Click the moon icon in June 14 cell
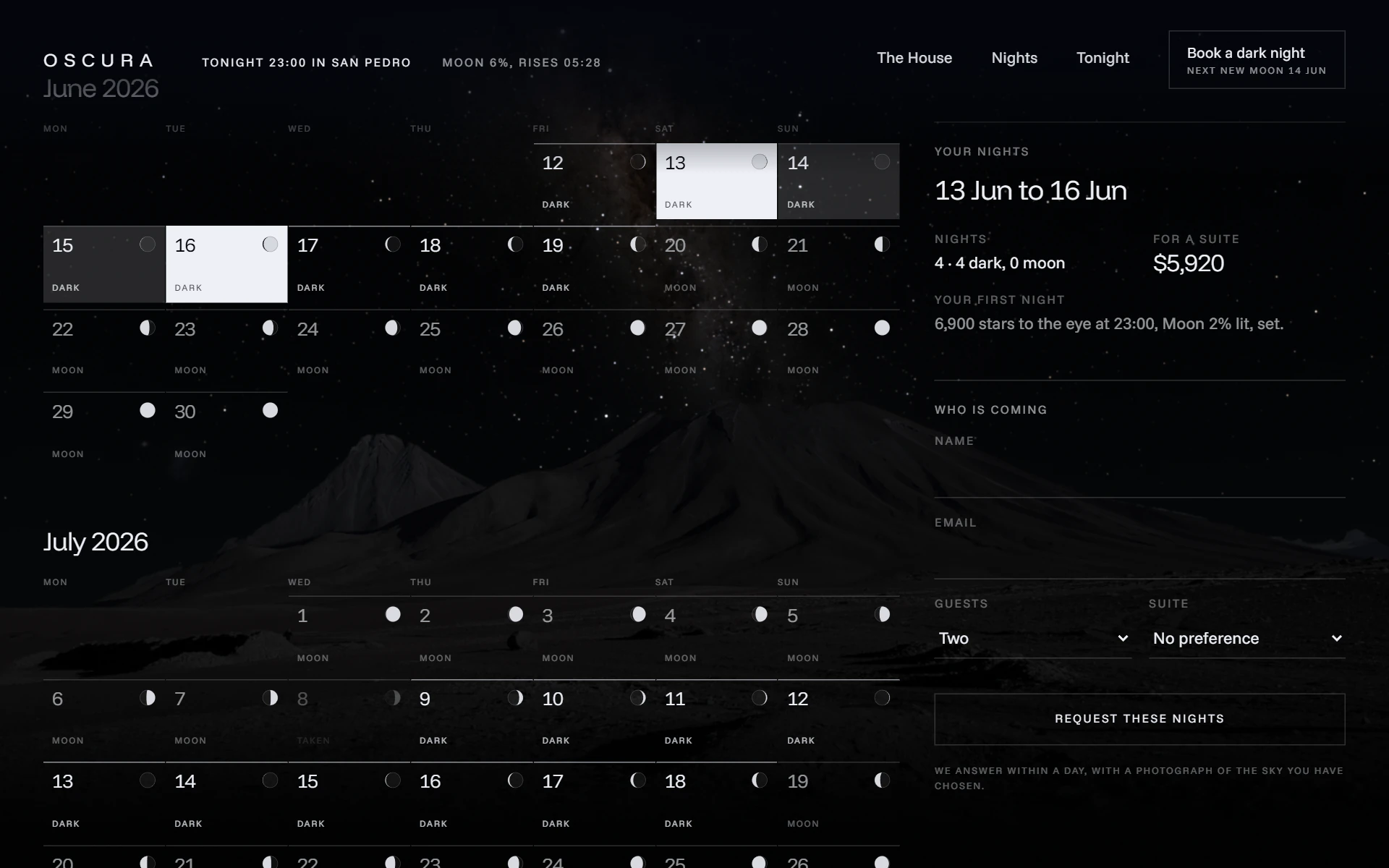The width and height of the screenshot is (1389, 868). [882, 162]
